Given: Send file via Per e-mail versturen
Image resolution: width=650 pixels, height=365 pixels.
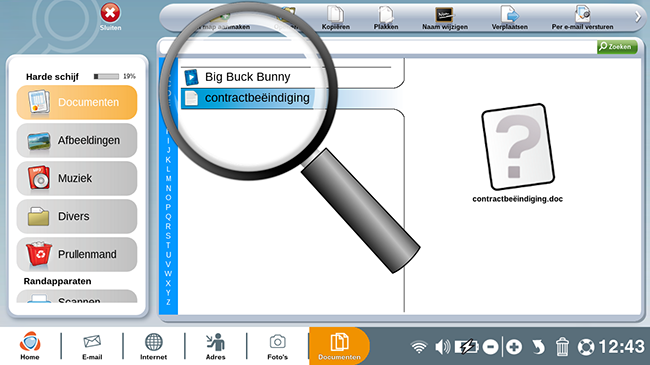Looking at the screenshot, I should coord(582,18).
